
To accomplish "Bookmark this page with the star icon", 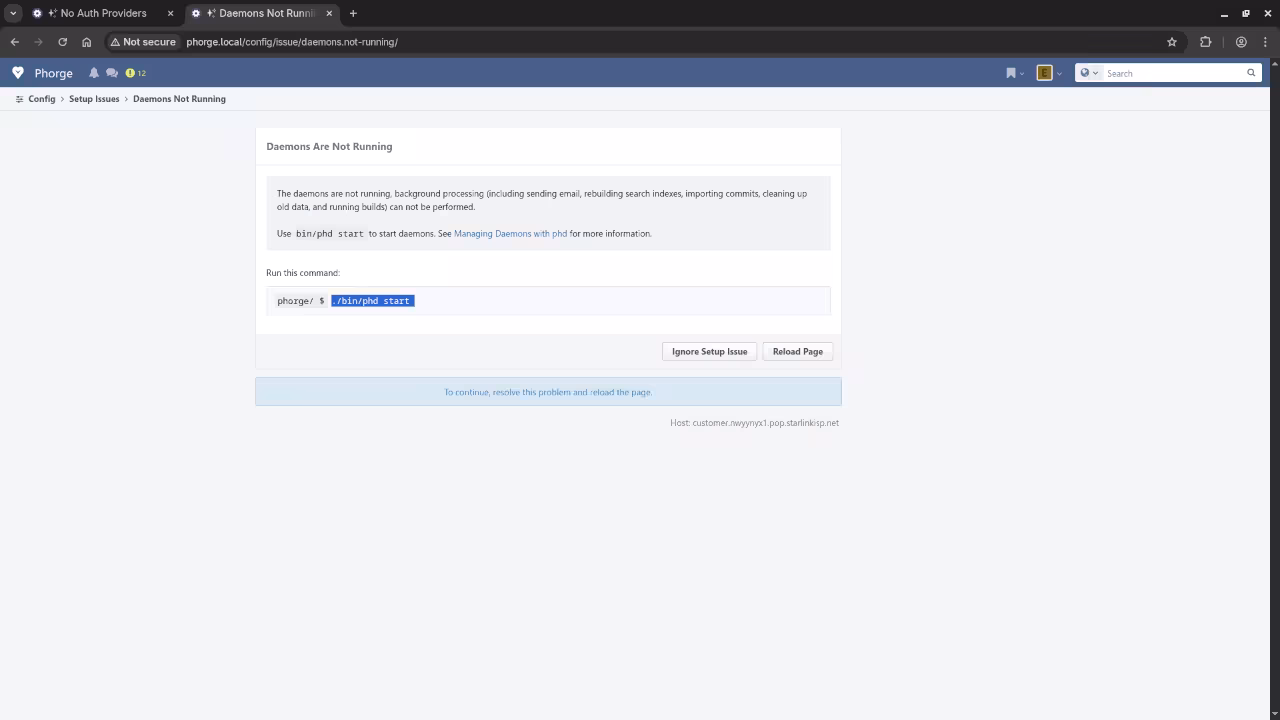I will pos(1172,42).
